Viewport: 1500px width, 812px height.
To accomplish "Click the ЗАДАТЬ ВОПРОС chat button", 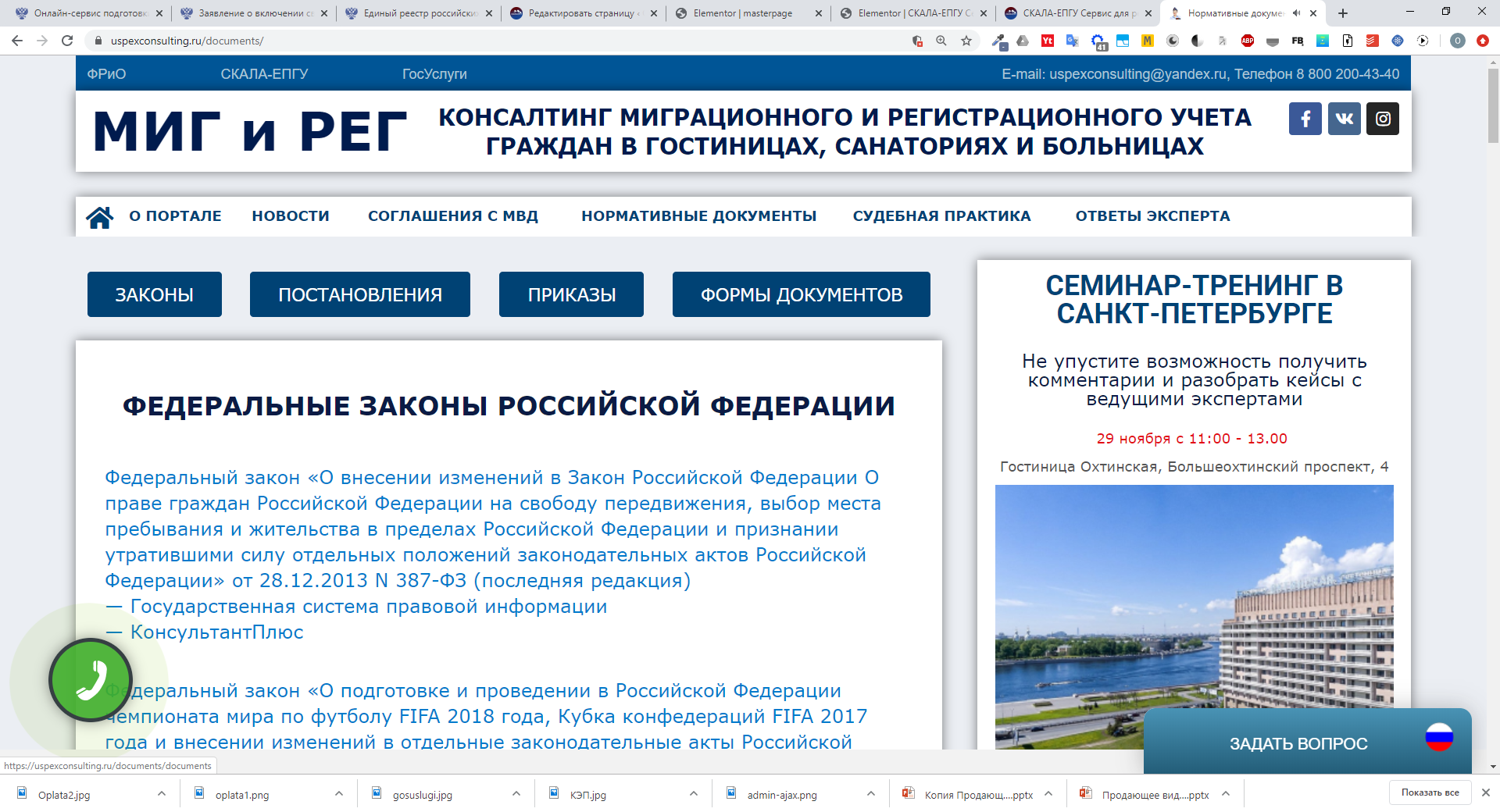I will coord(1298,743).
